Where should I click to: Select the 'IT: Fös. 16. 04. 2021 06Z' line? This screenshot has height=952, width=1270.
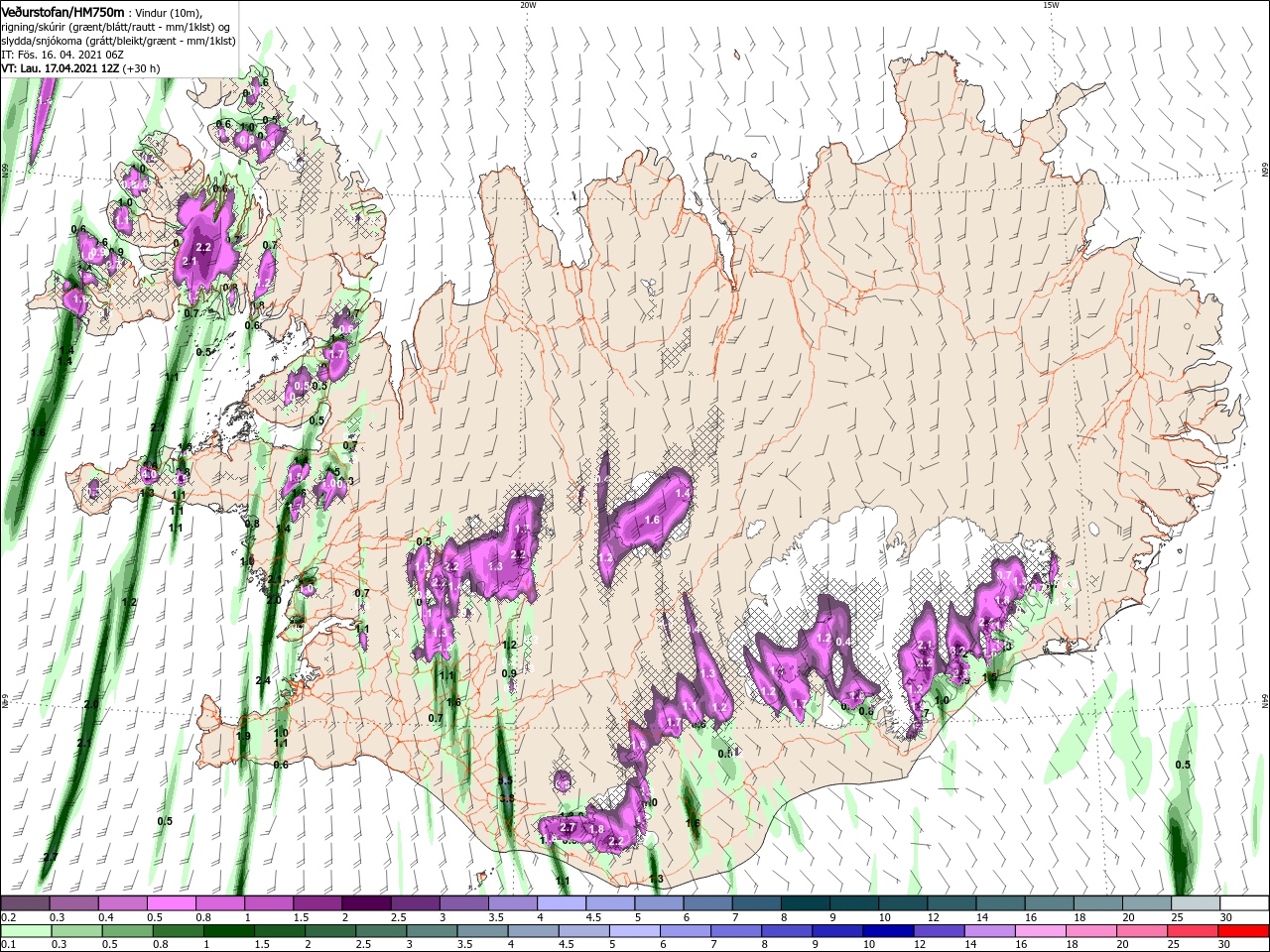click(63, 55)
